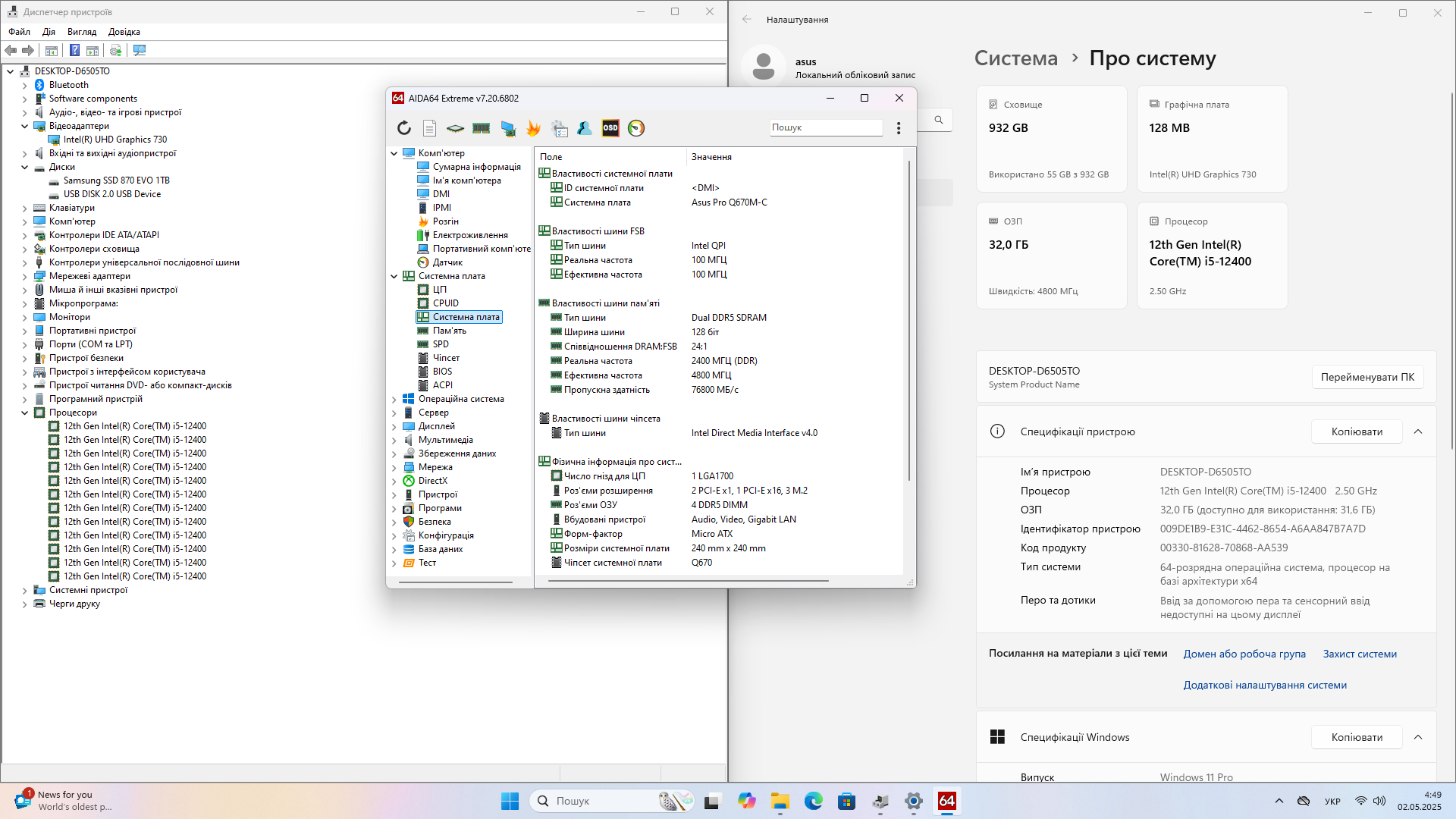Select Сумарна інформація in AIDA64 tree
Screen dimensions: 1456x819
[477, 167]
